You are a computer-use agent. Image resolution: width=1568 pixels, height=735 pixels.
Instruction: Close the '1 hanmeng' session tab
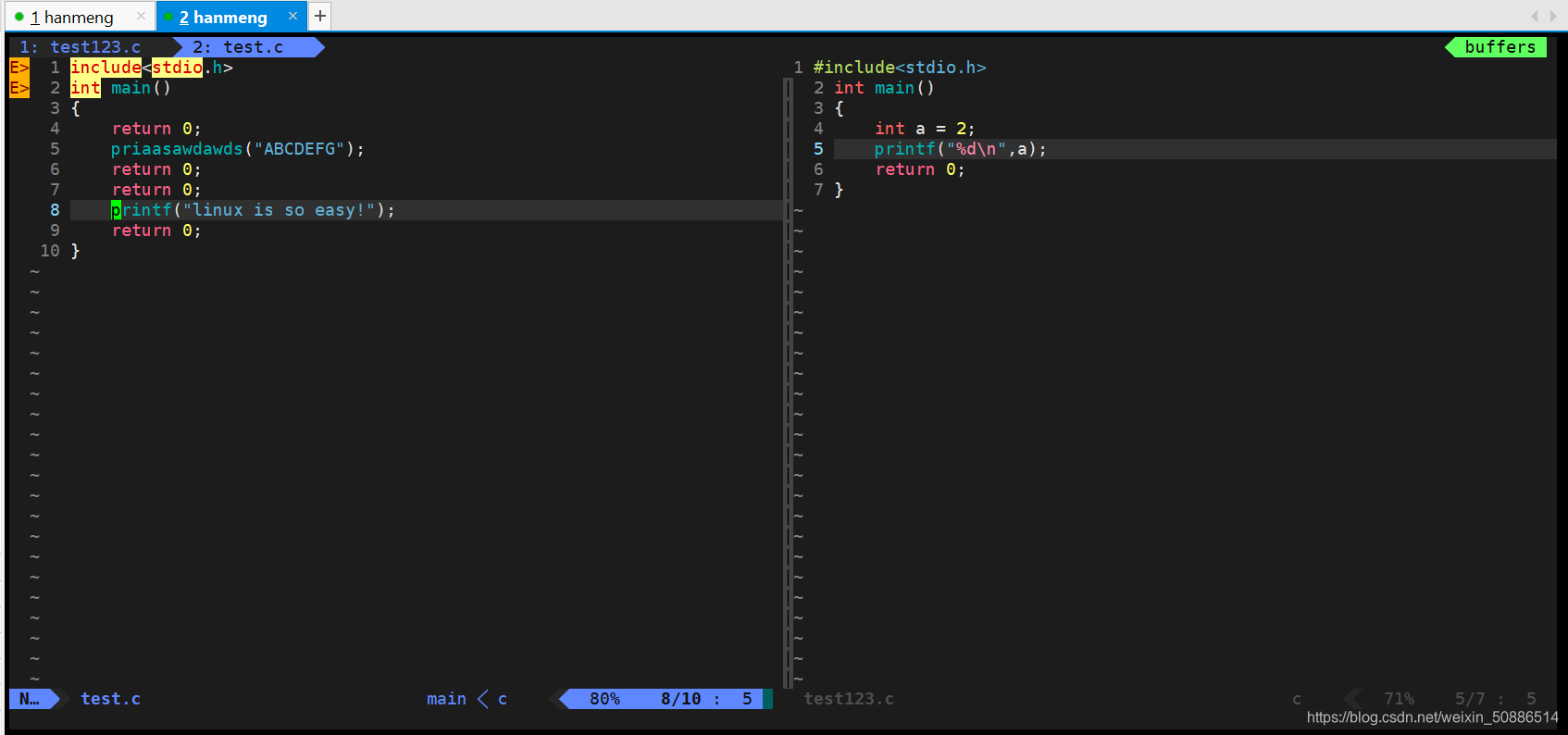[141, 16]
